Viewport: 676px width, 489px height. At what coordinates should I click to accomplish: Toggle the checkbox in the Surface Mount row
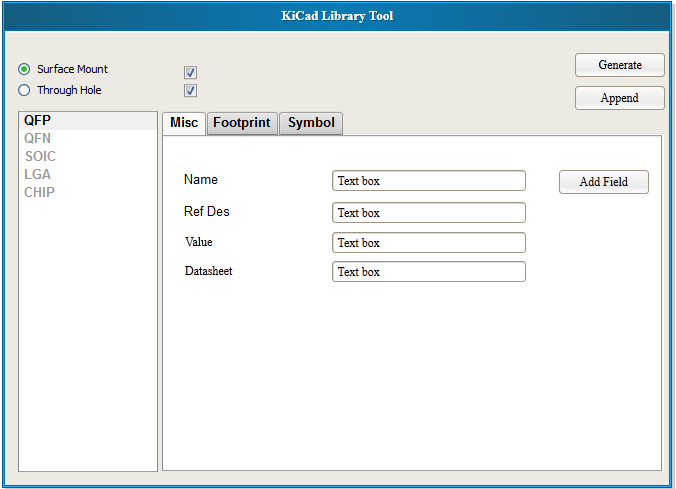tap(190, 72)
